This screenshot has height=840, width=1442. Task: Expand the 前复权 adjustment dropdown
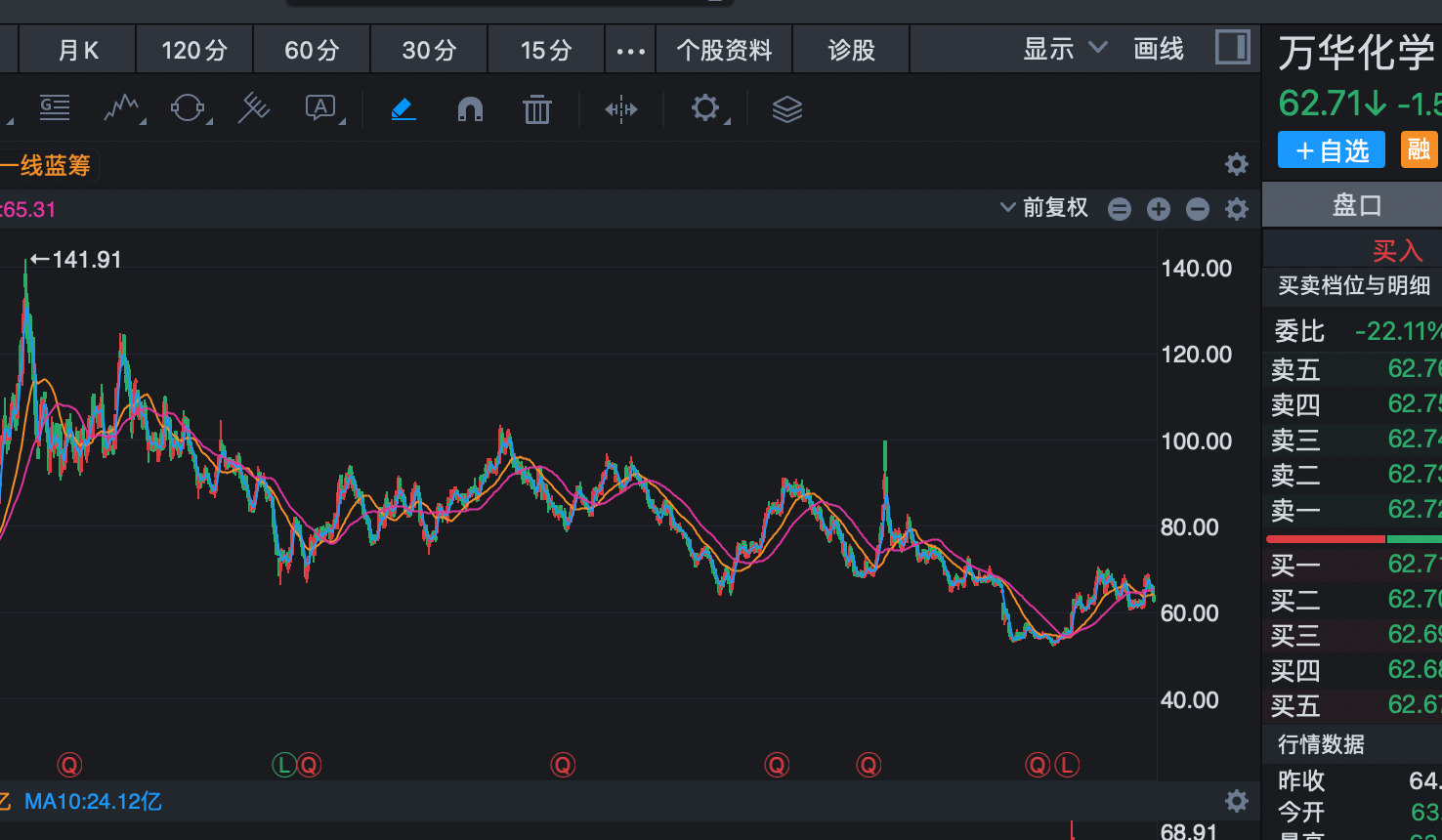1043,207
